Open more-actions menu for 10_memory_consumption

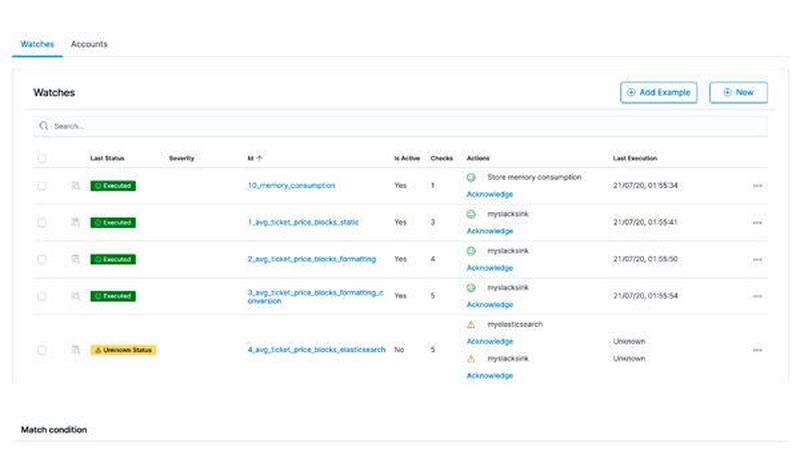pyautogui.click(x=757, y=186)
